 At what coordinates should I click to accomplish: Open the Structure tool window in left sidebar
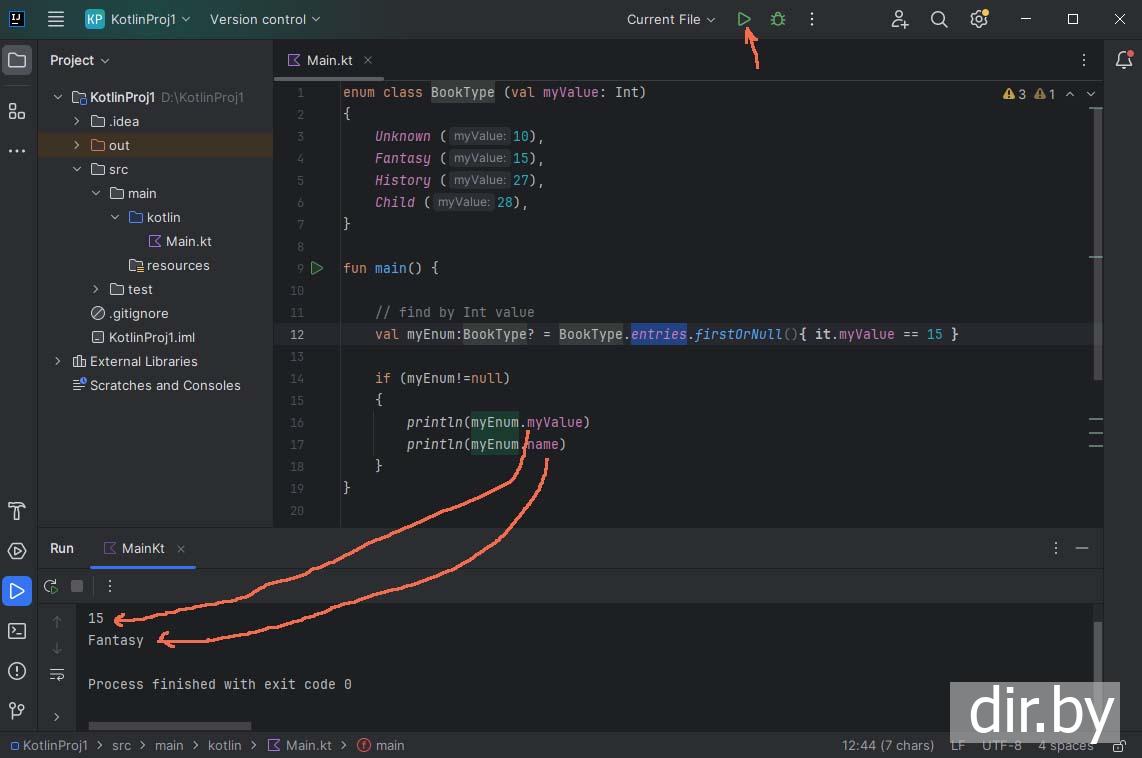pyautogui.click(x=17, y=111)
